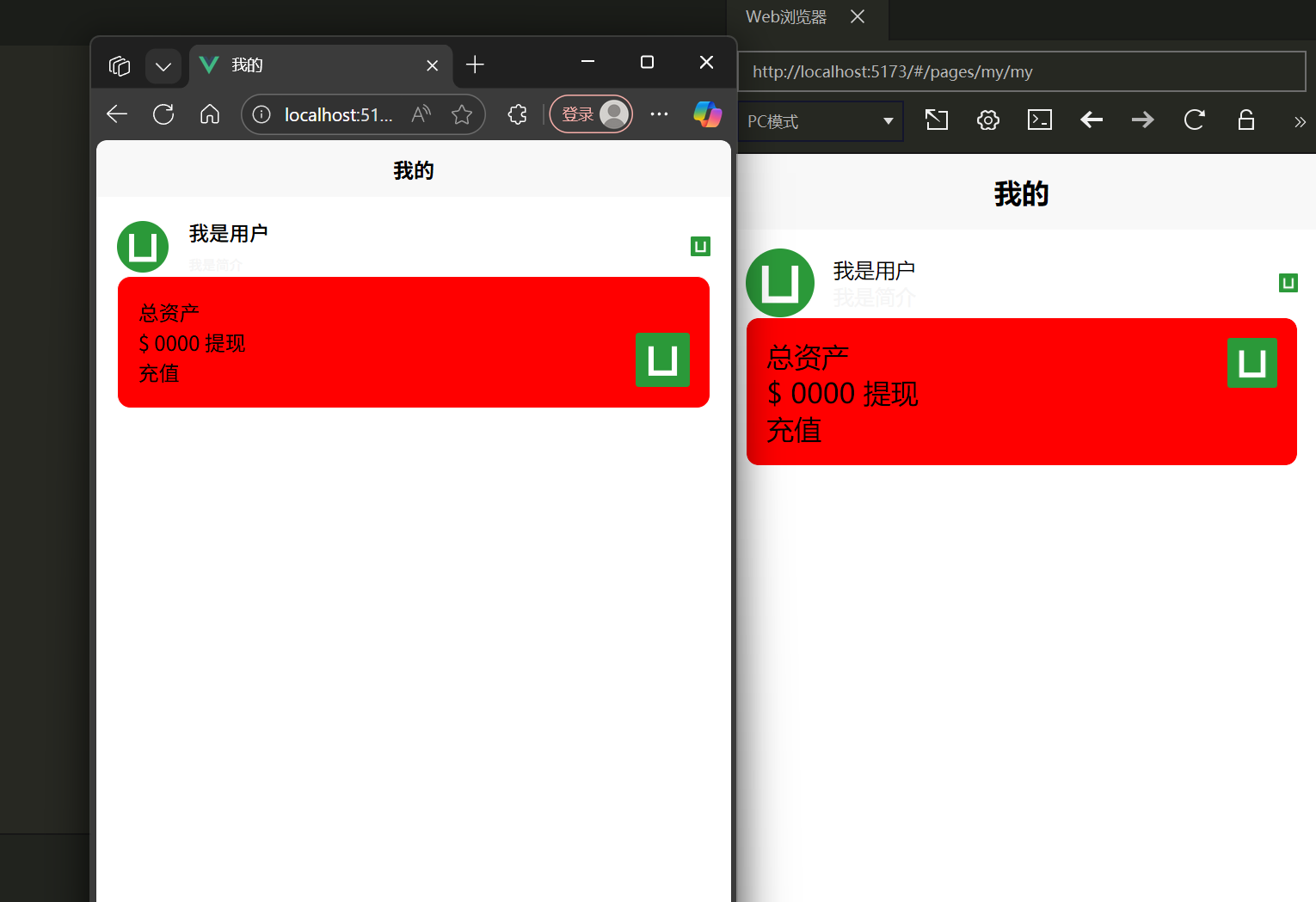
Task: Open built-in browser settings gear icon
Action: click(987, 120)
